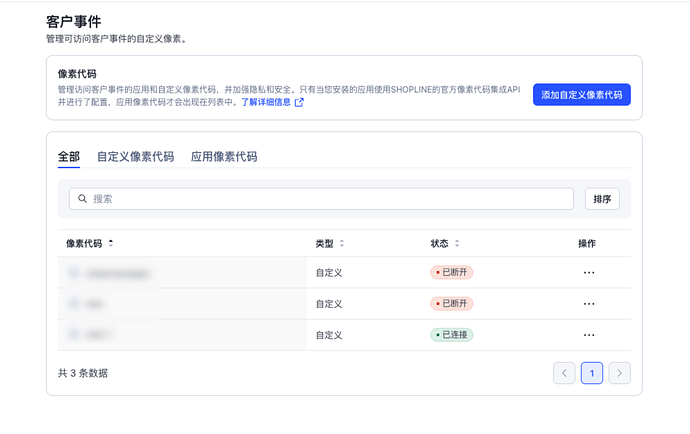The width and height of the screenshot is (690, 434).
Task: Sort by 状态 column arrows
Action: tap(457, 243)
